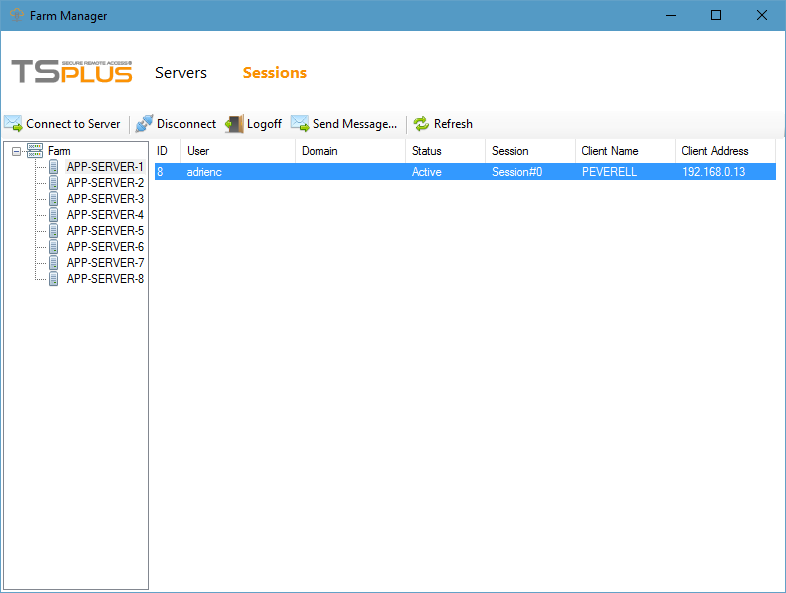786x593 pixels.
Task: Click the Send Message... button label
Action: (x=355, y=124)
